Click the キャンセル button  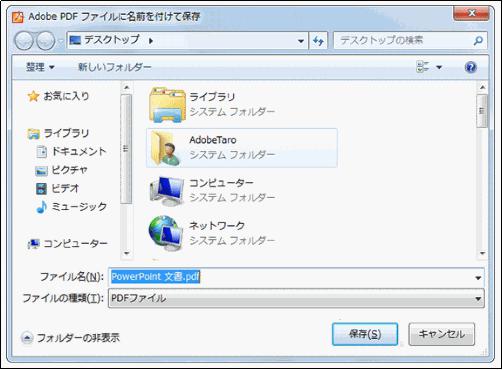[441, 334]
